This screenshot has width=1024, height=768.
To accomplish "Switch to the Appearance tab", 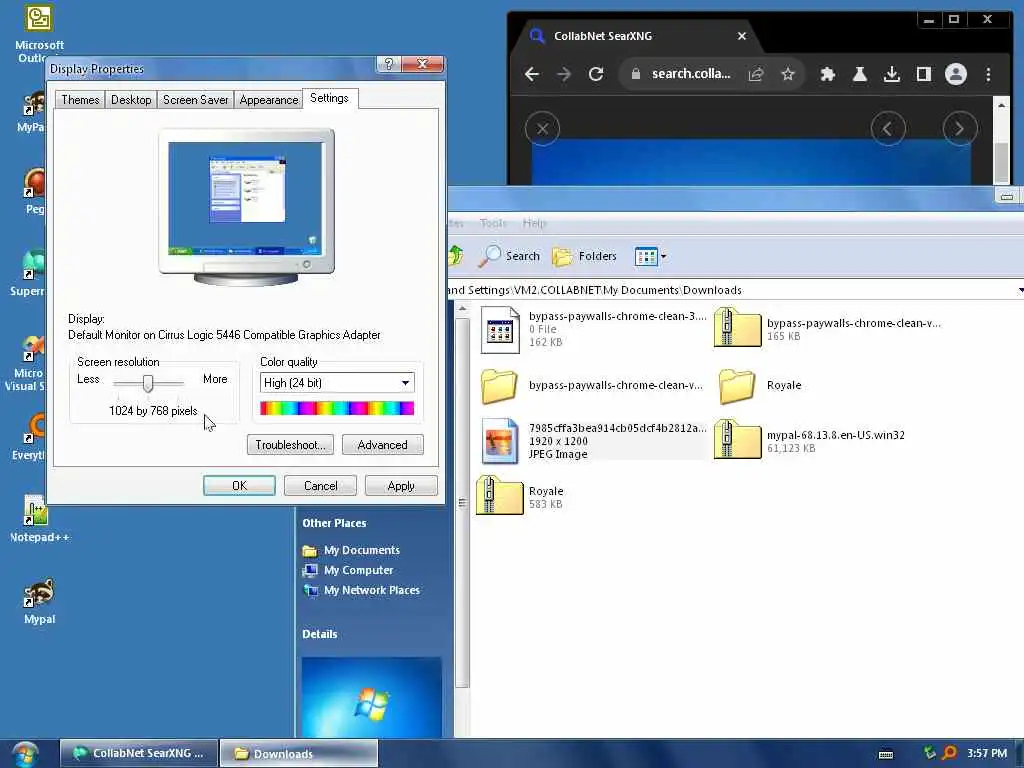I will (268, 99).
